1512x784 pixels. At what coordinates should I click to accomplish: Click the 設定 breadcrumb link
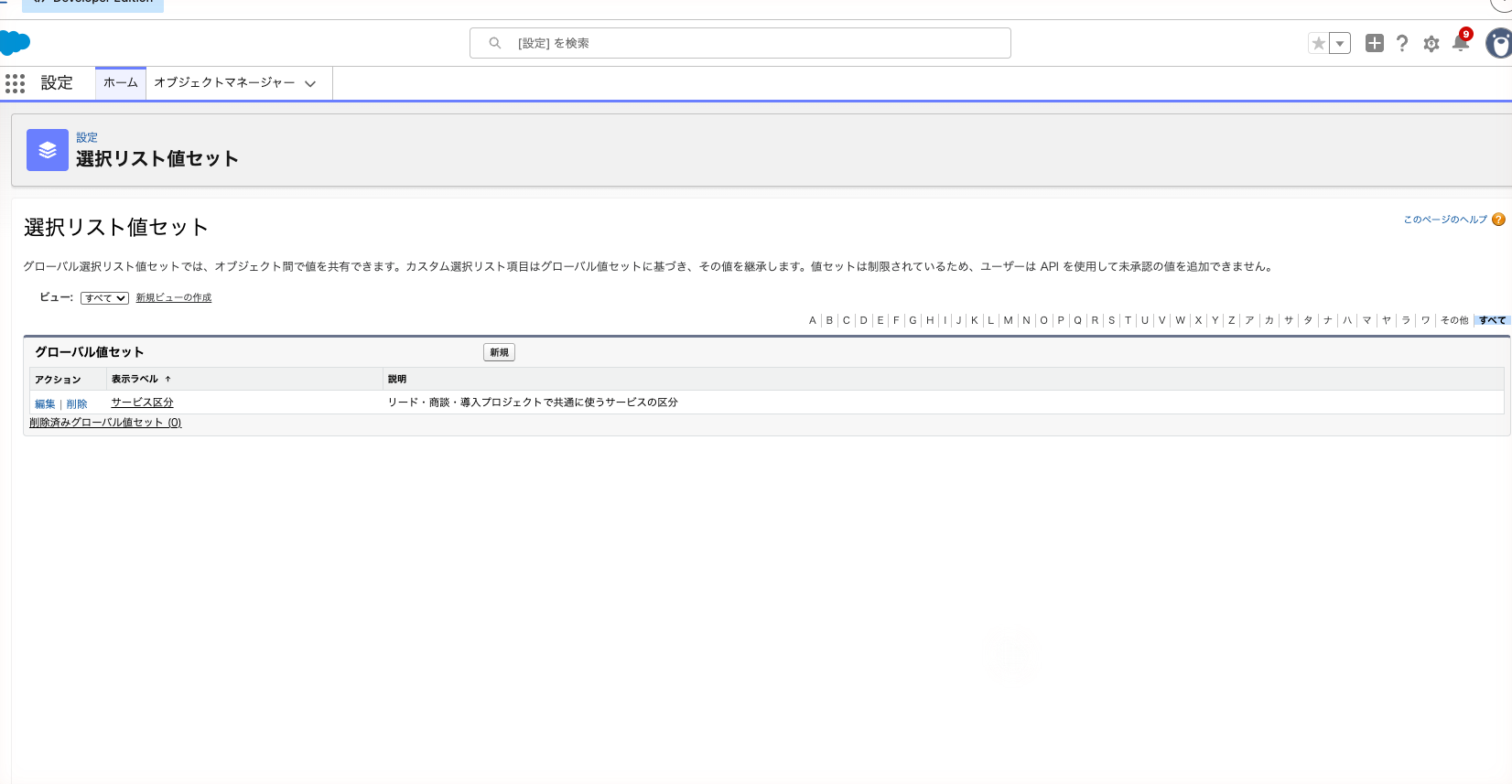87,137
